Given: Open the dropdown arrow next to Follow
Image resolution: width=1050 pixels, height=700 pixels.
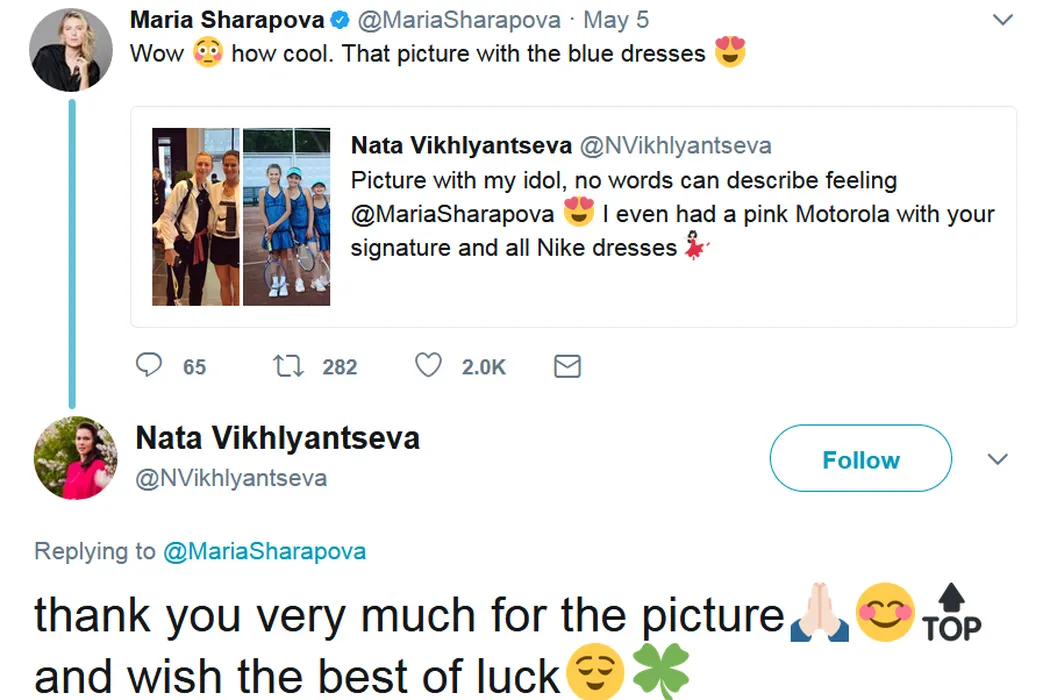Looking at the screenshot, I should 997,459.
